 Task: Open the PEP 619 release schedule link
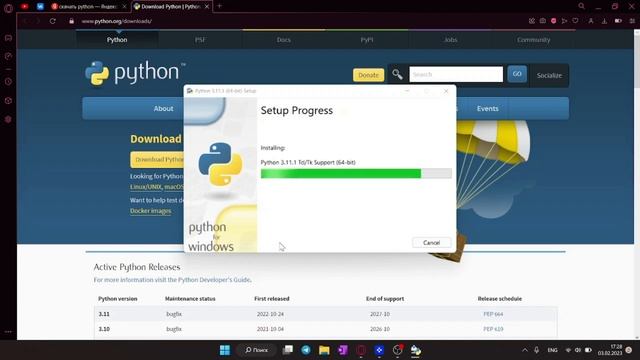point(493,329)
